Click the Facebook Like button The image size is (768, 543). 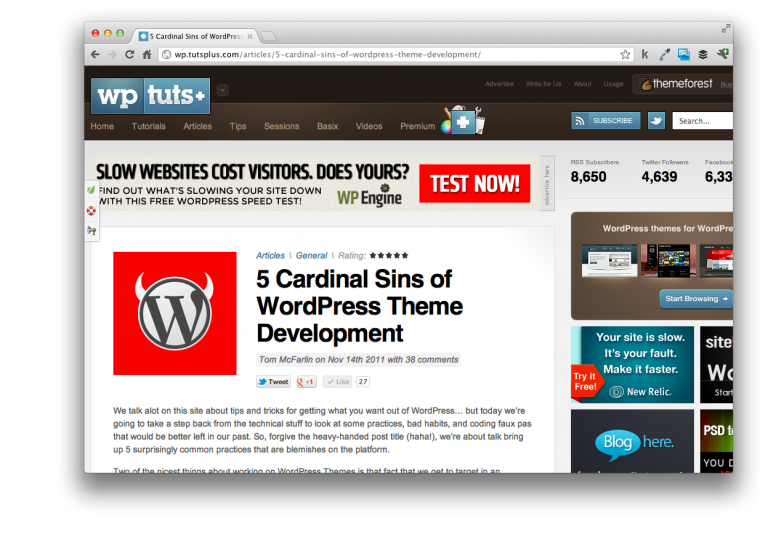(x=337, y=382)
